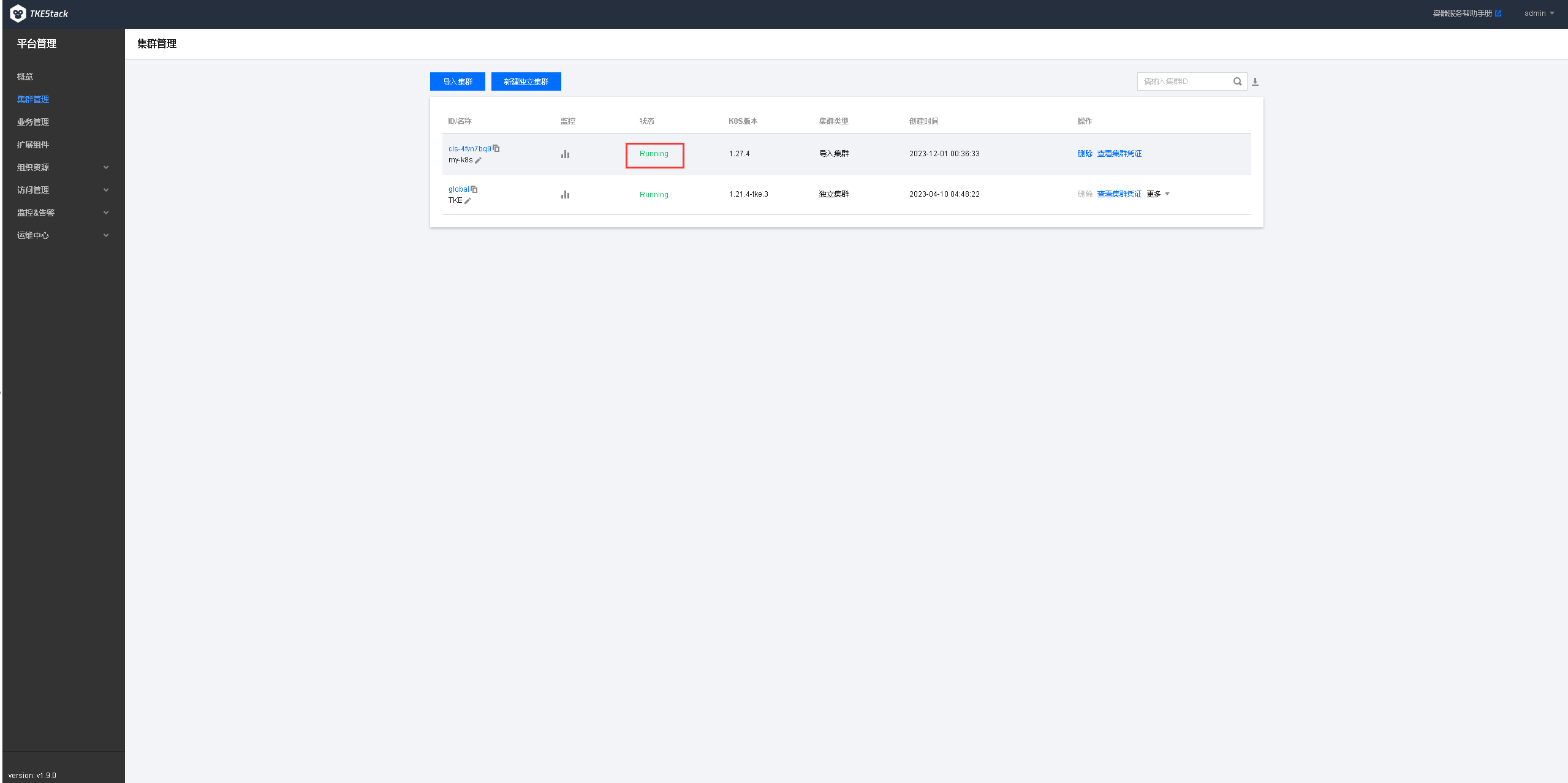Edit the my-k8s cluster name
Viewport: 1568px width, 783px height.
pyautogui.click(x=479, y=160)
